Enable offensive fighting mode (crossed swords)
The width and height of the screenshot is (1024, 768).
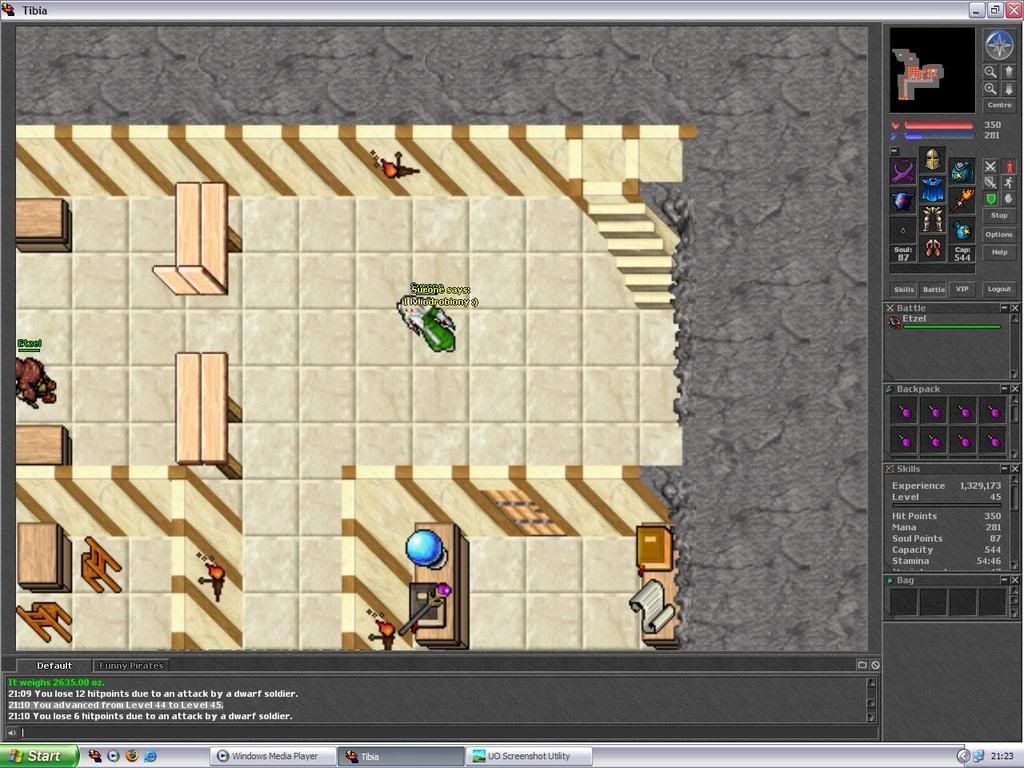tap(991, 167)
